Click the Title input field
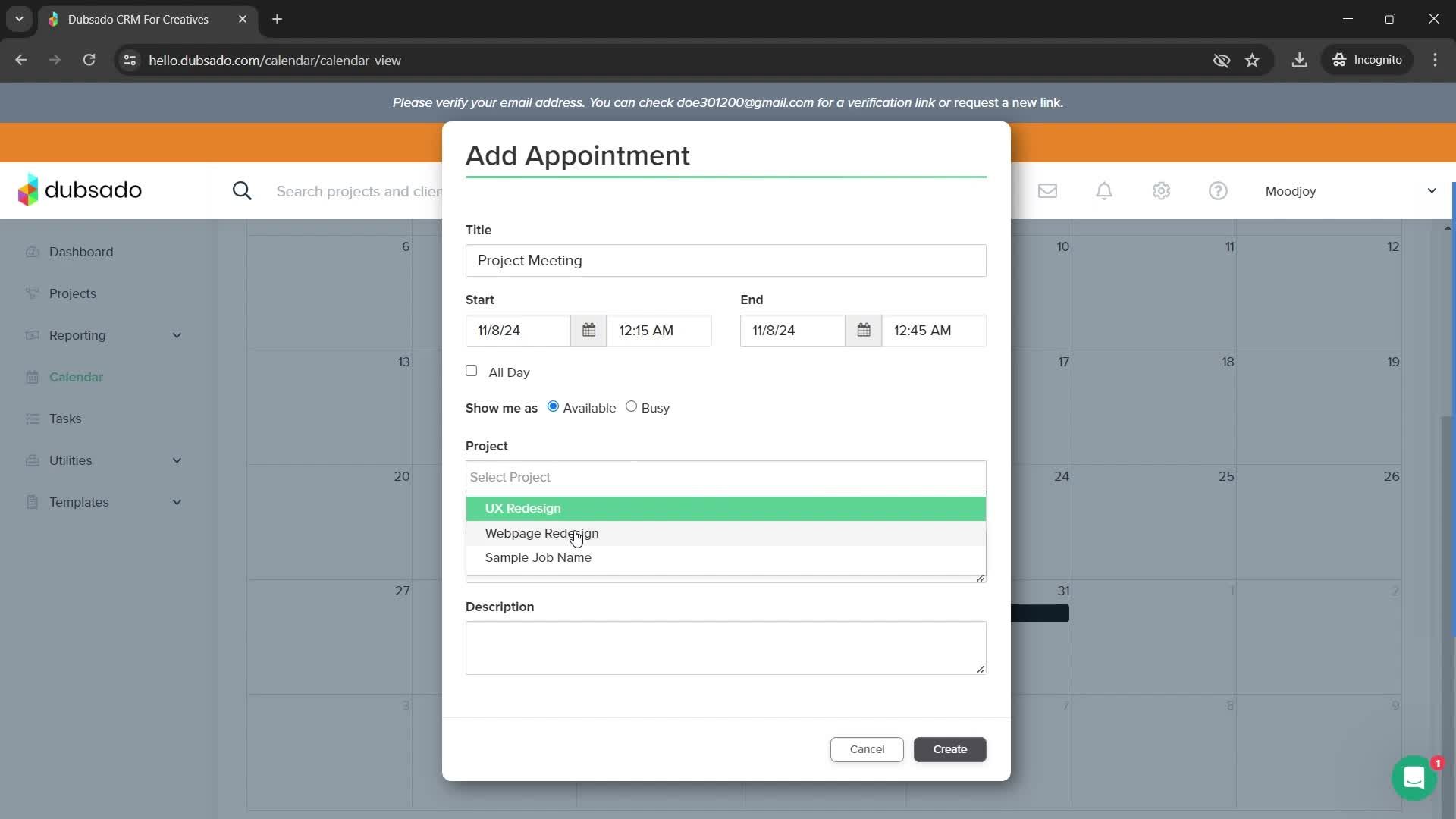 point(726,261)
